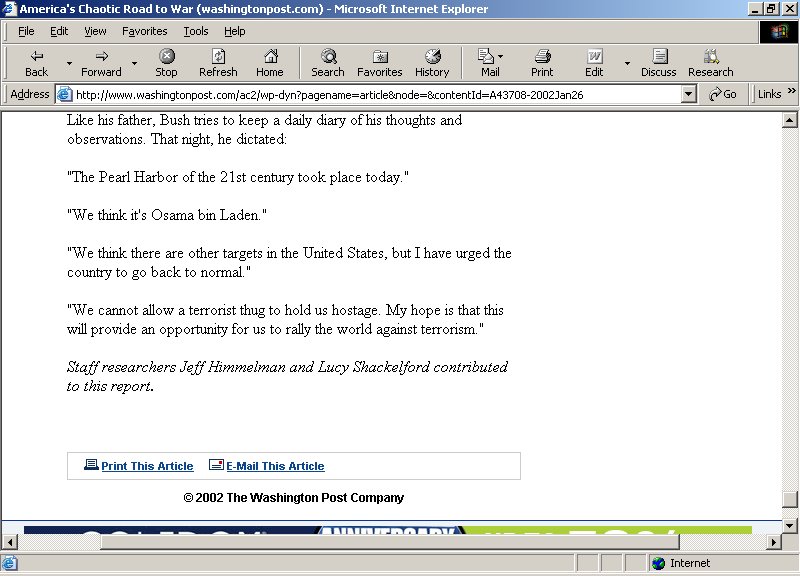Image resolution: width=800 pixels, height=576 pixels.
Task: Open the Research toolbar button
Action: click(x=711, y=63)
